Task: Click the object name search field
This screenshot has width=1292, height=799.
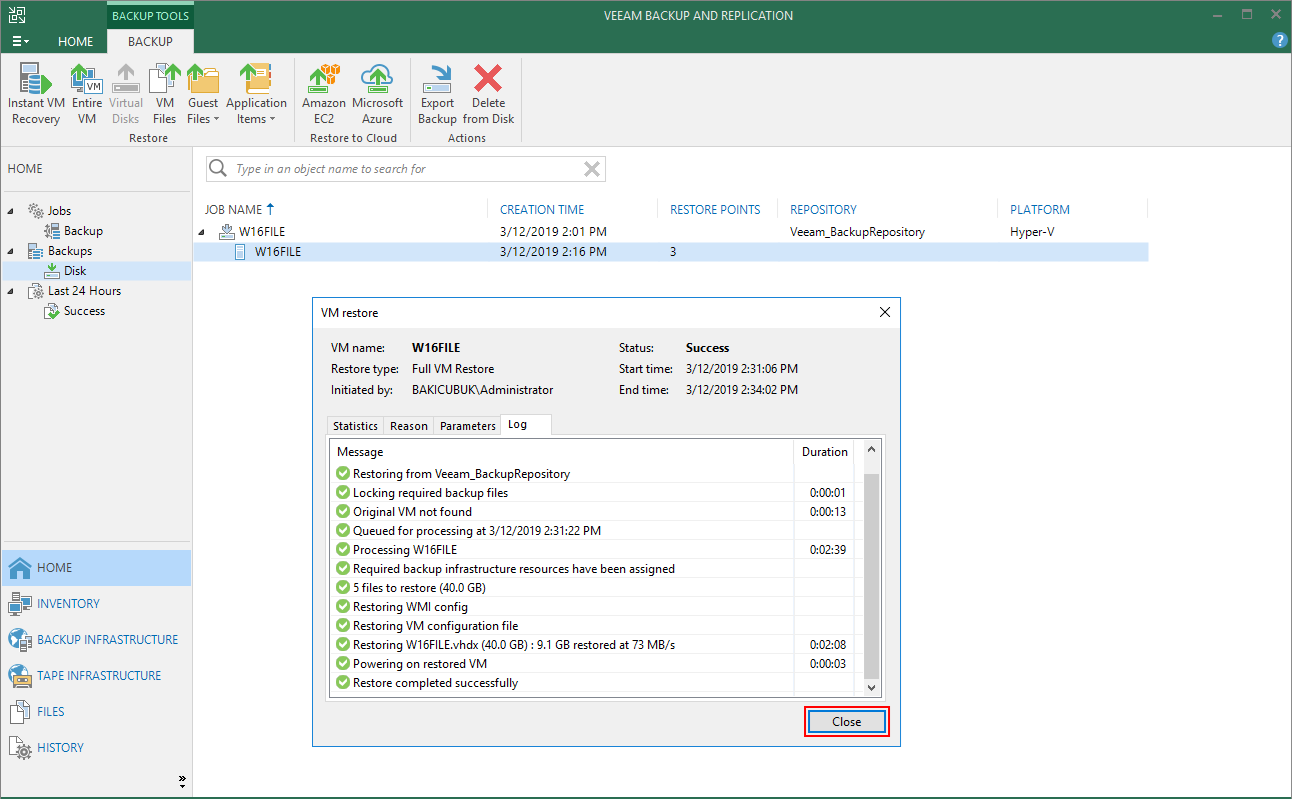Action: (405, 169)
